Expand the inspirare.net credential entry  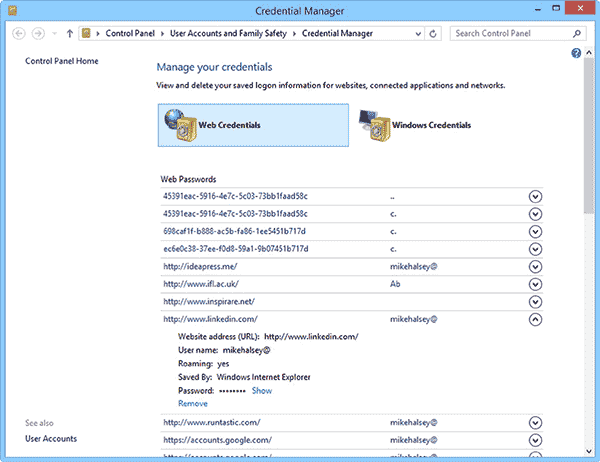click(x=535, y=302)
